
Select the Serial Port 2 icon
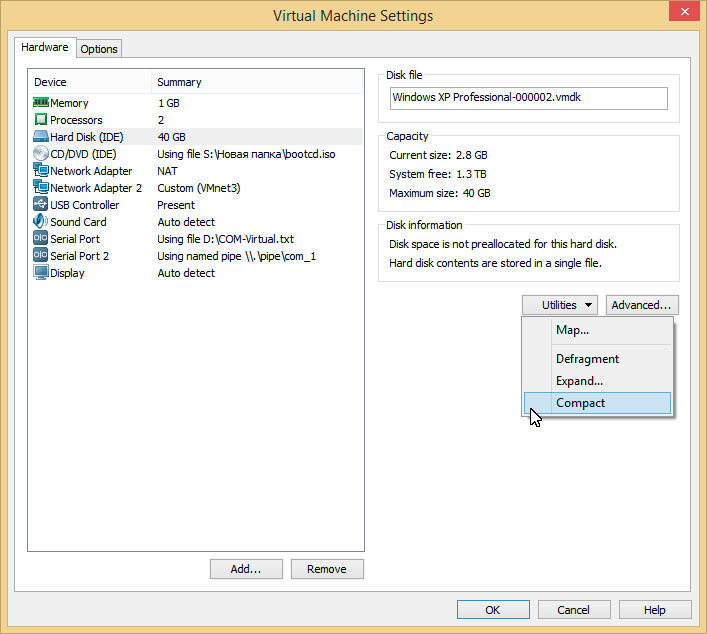point(41,256)
